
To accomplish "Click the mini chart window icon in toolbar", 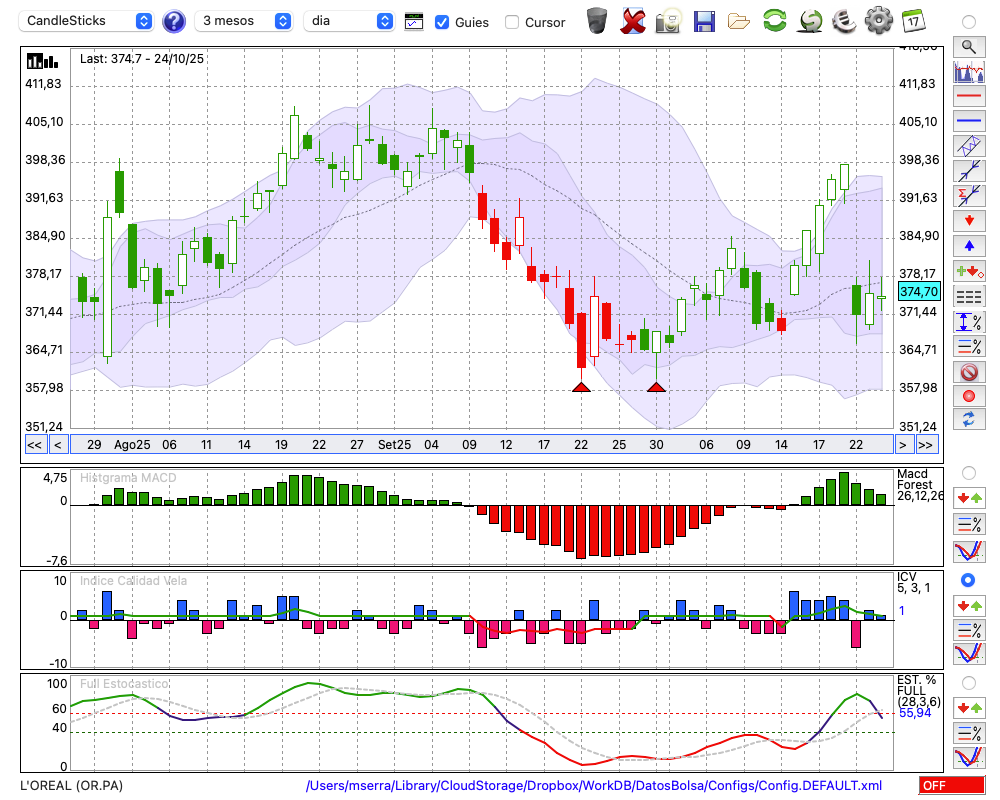I will point(414,22).
